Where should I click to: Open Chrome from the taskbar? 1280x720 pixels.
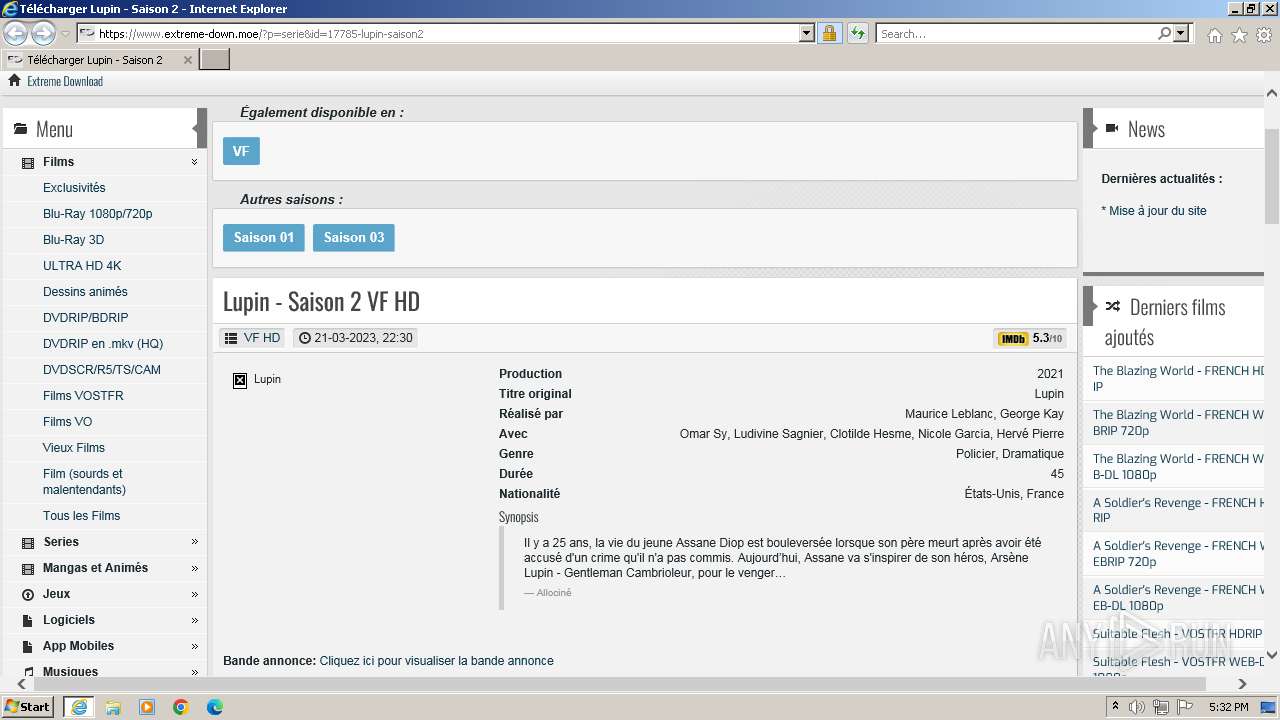point(181,707)
